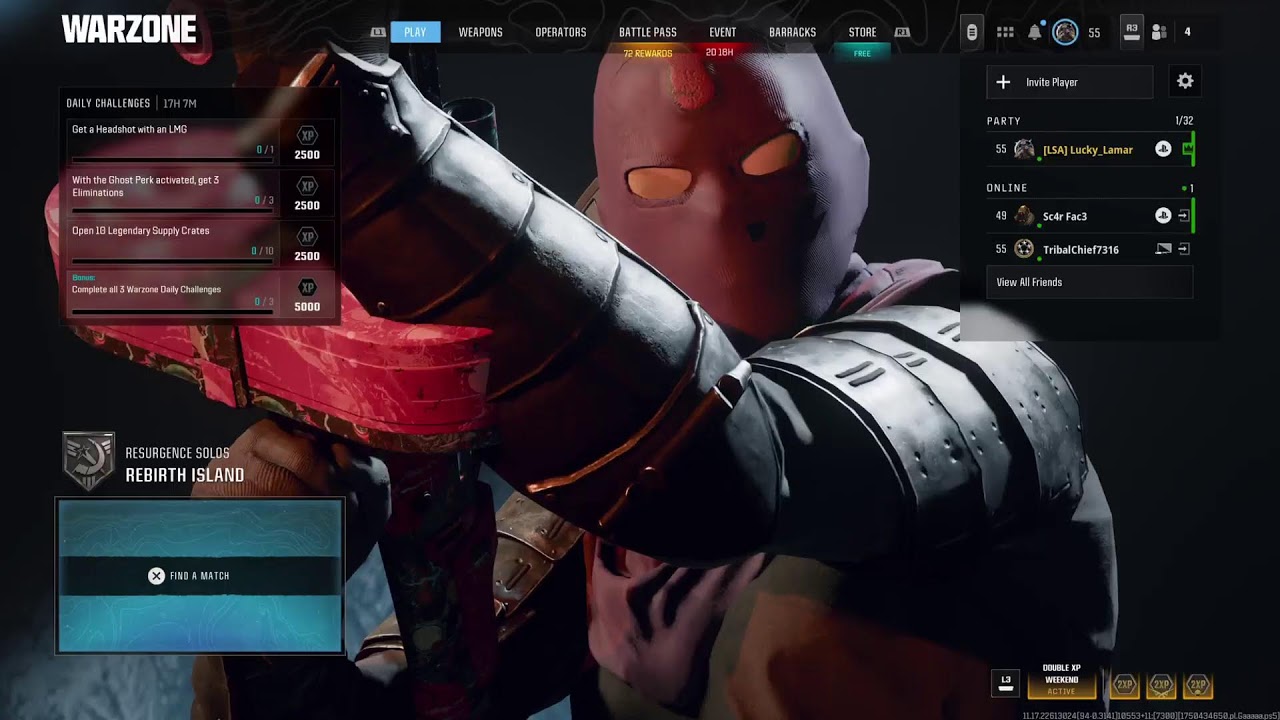Click the Ghost Perk eliminations progress bar
Image resolution: width=1280 pixels, height=720 pixels.
pyautogui.click(x=172, y=210)
